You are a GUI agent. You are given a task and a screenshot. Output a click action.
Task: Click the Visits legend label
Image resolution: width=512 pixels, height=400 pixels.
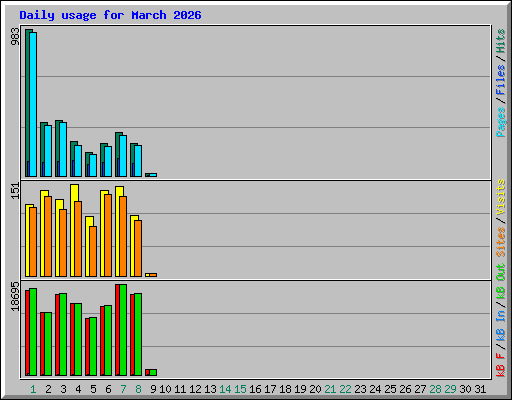click(500, 197)
